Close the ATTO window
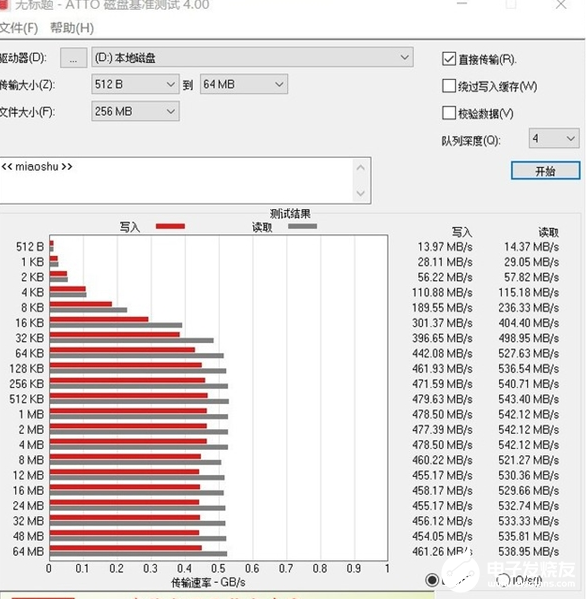The width and height of the screenshot is (586, 599). (561, 4)
